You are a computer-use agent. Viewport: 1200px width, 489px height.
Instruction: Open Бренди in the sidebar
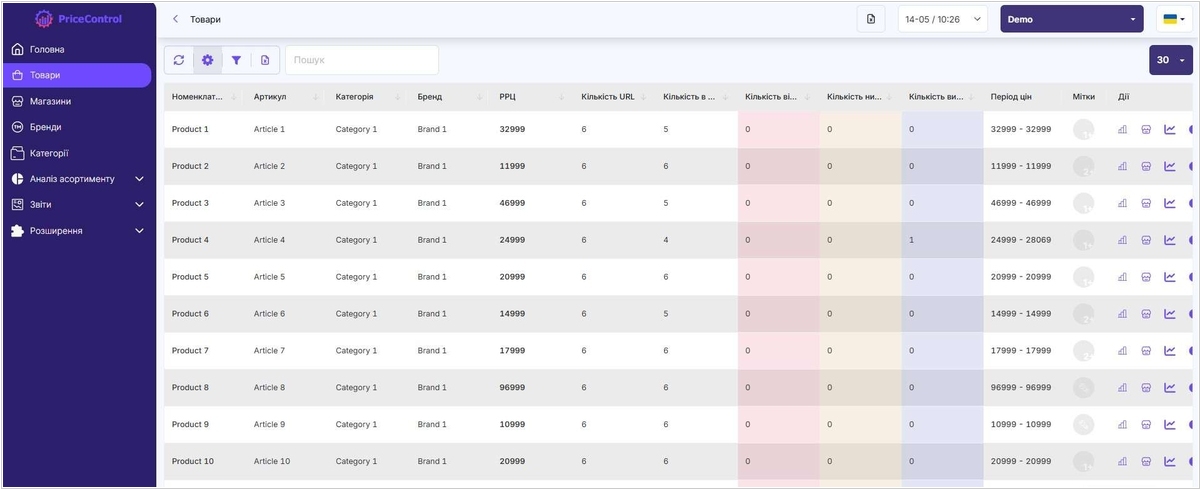coord(45,127)
